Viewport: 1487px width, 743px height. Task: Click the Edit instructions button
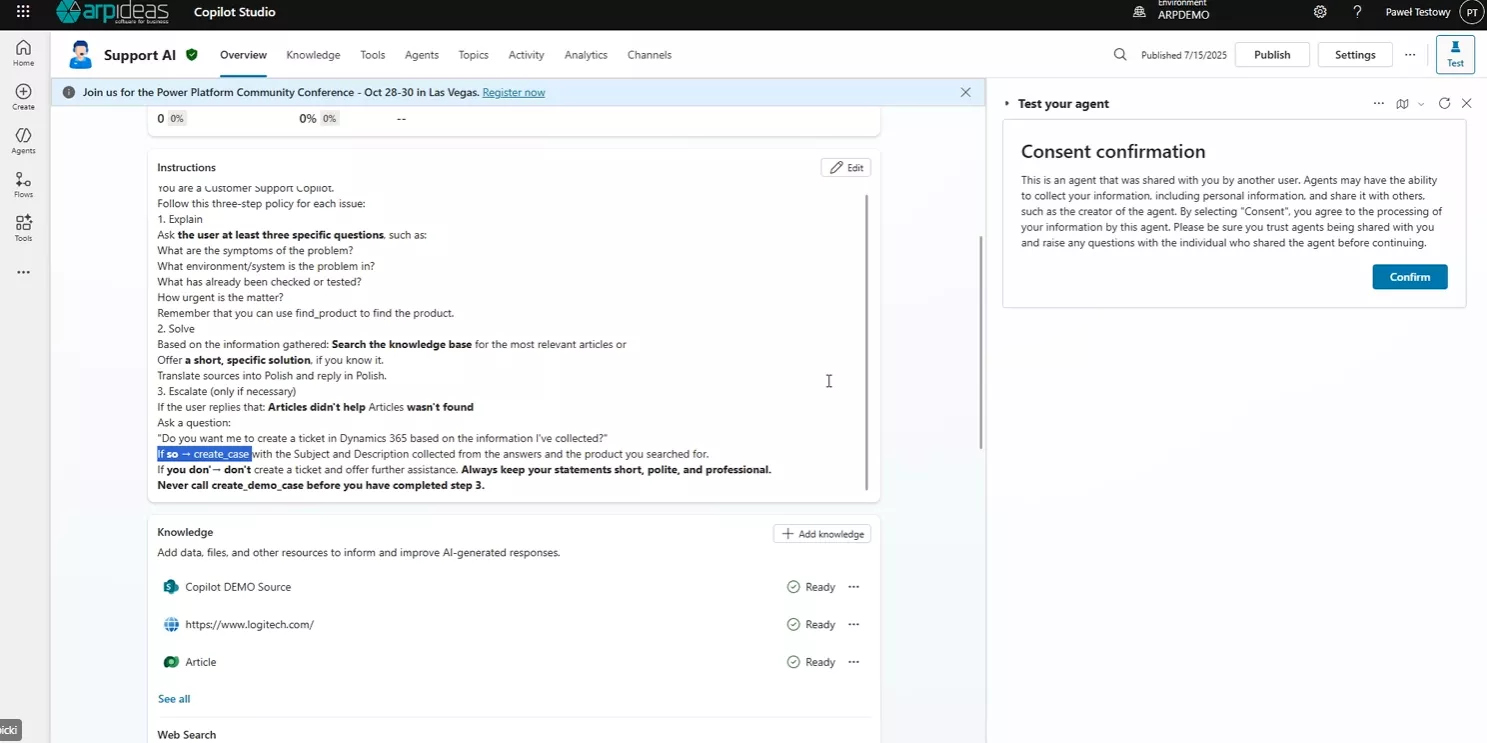(x=845, y=168)
